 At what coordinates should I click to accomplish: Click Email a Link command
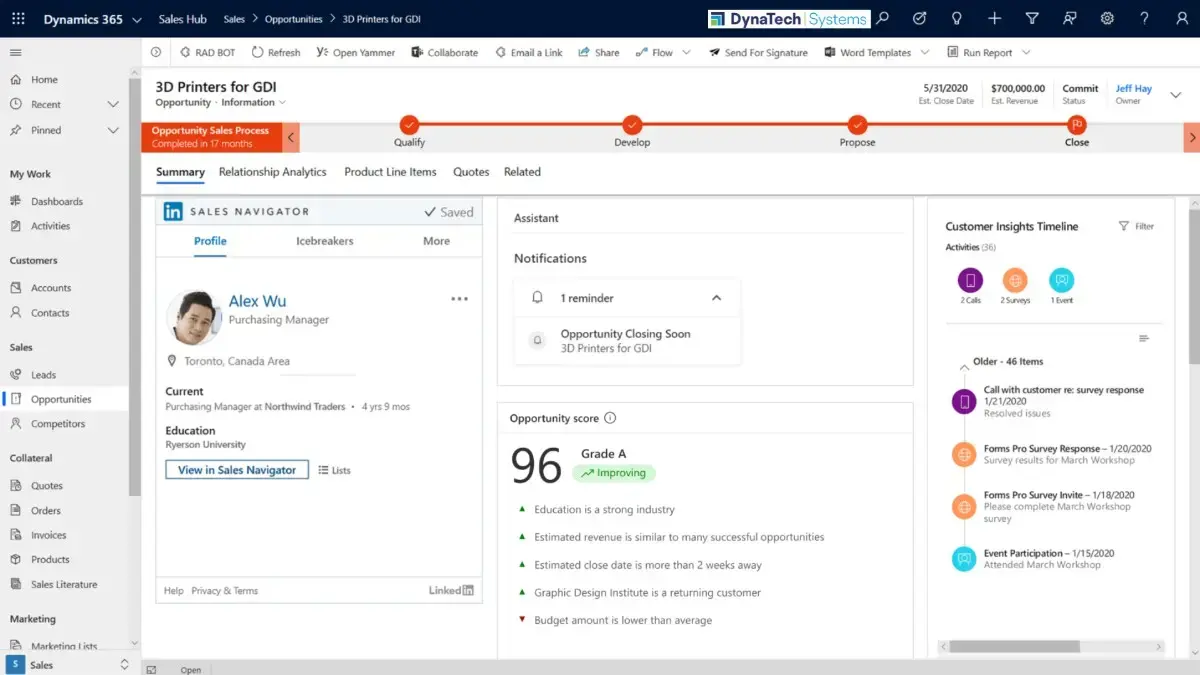tap(529, 52)
